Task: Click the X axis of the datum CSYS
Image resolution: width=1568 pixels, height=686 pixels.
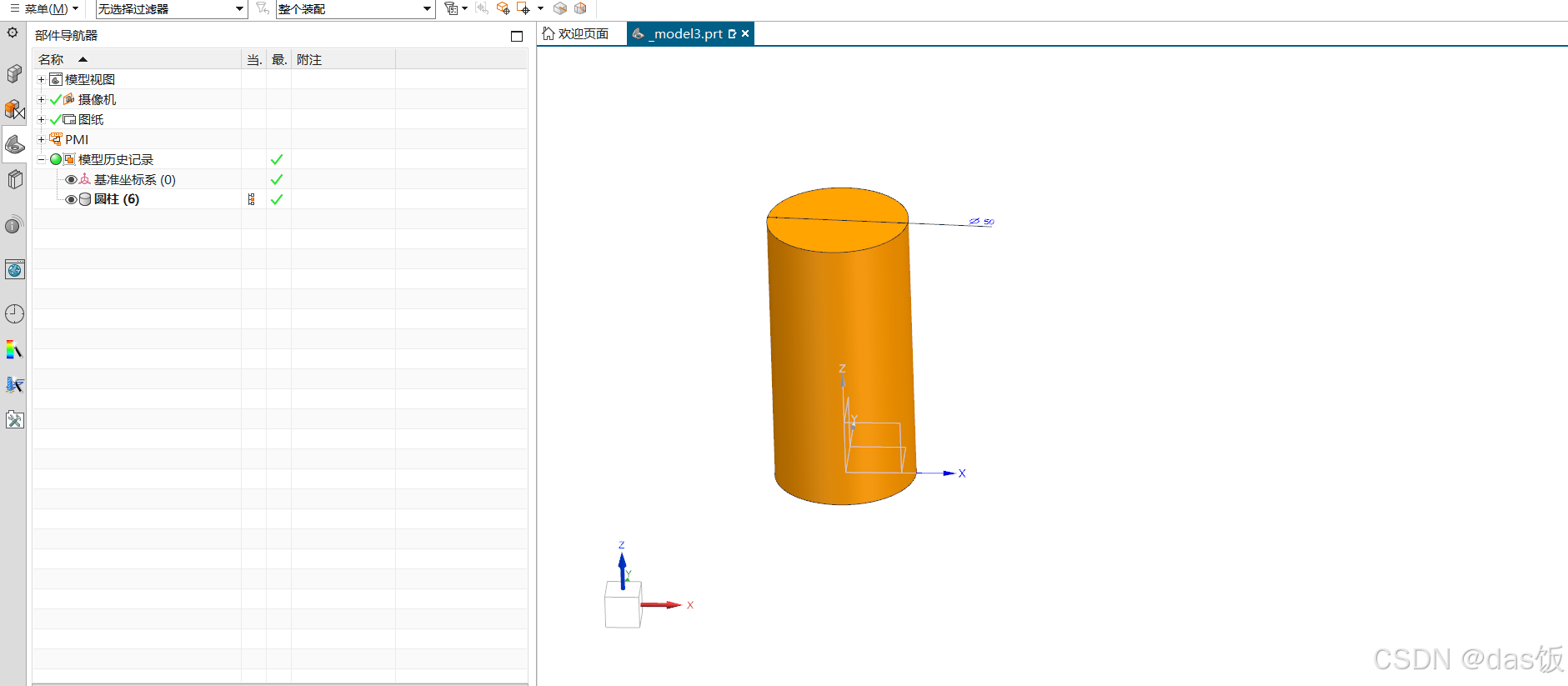Action: [938, 473]
